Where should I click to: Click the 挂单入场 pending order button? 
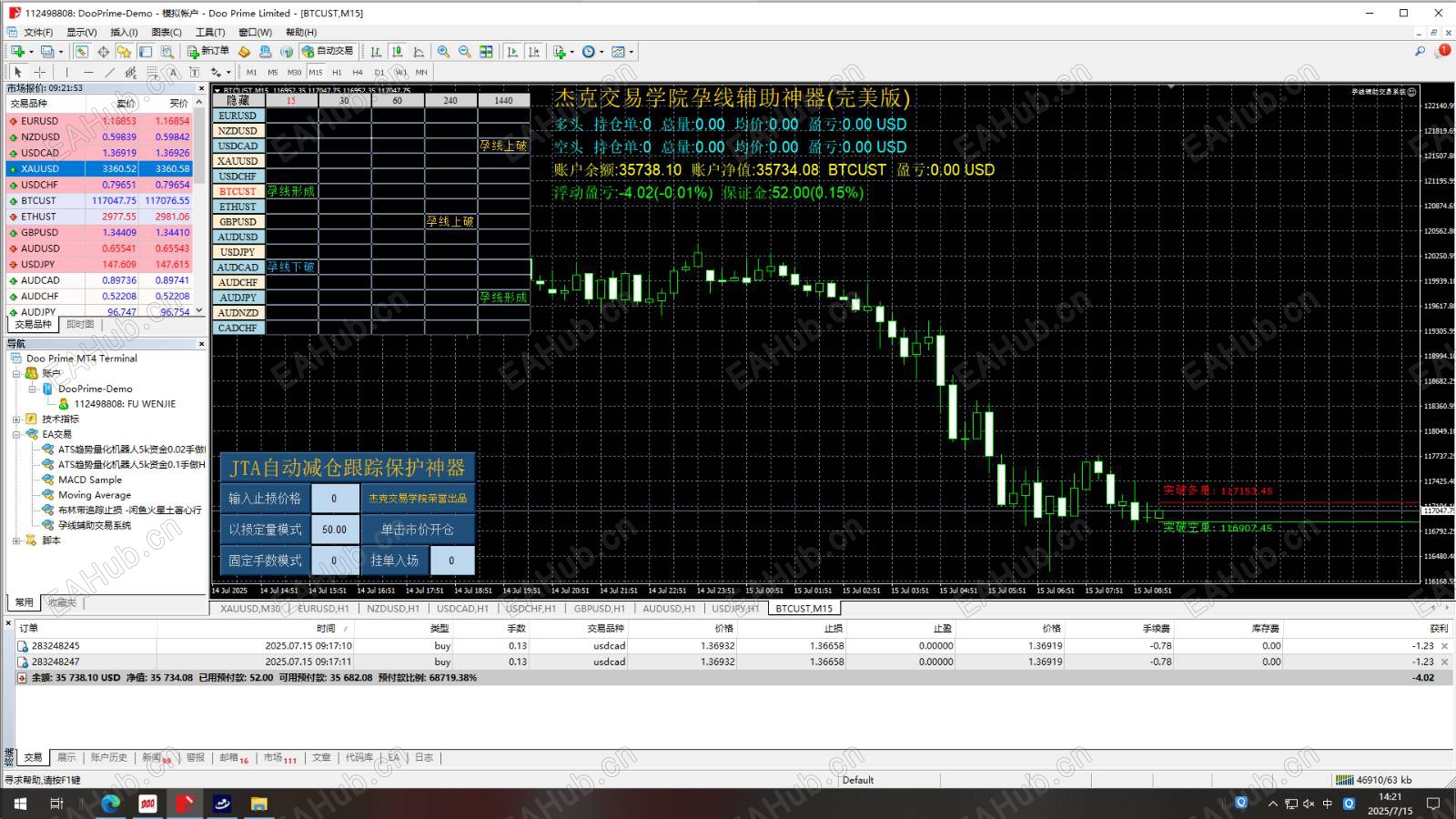click(x=394, y=560)
